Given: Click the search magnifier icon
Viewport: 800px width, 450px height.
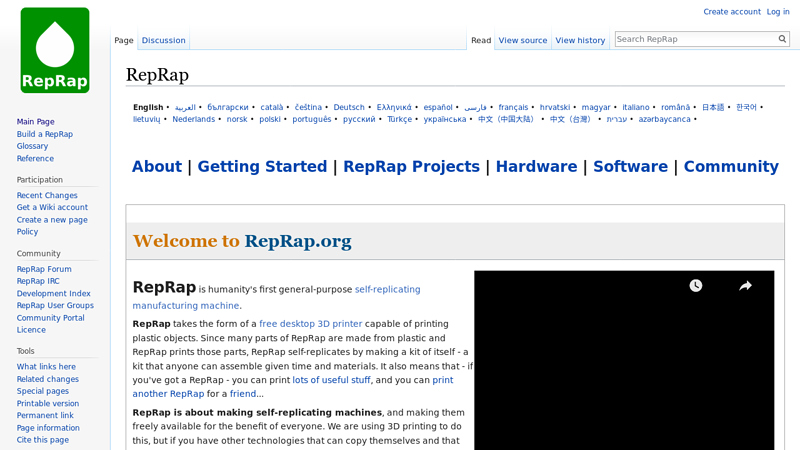Looking at the screenshot, I should coord(782,39).
